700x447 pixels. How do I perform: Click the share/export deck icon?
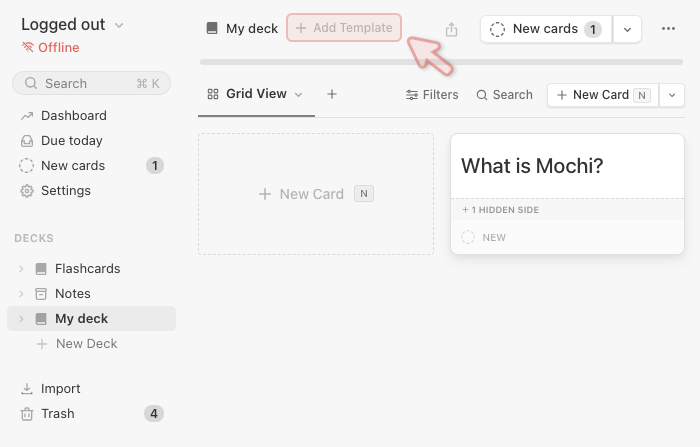(451, 29)
